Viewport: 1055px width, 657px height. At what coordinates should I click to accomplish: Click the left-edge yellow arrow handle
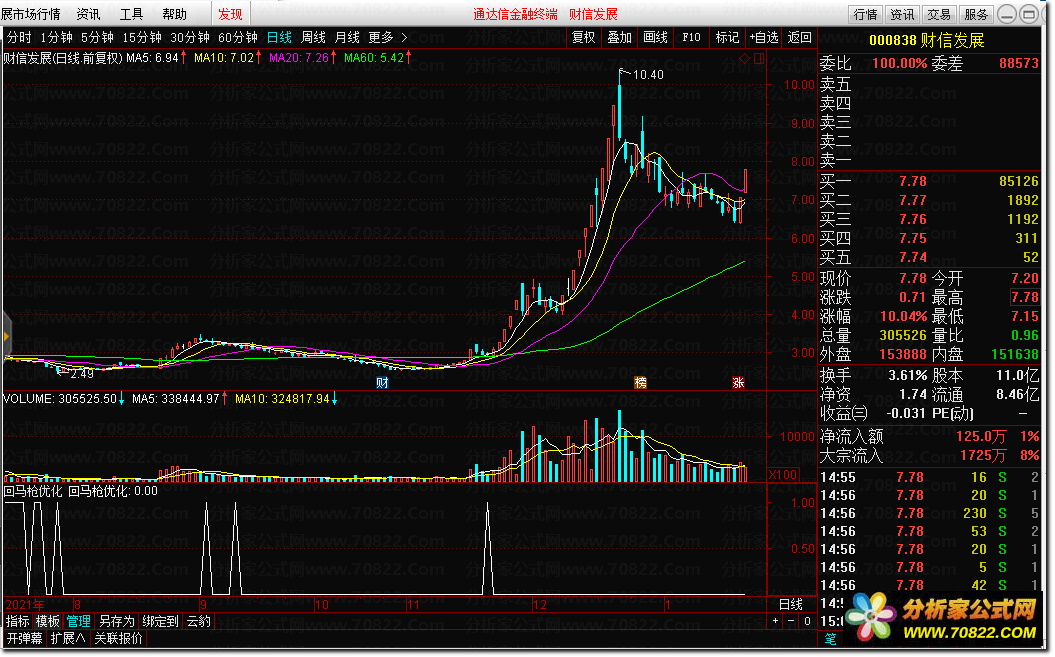click(7, 335)
